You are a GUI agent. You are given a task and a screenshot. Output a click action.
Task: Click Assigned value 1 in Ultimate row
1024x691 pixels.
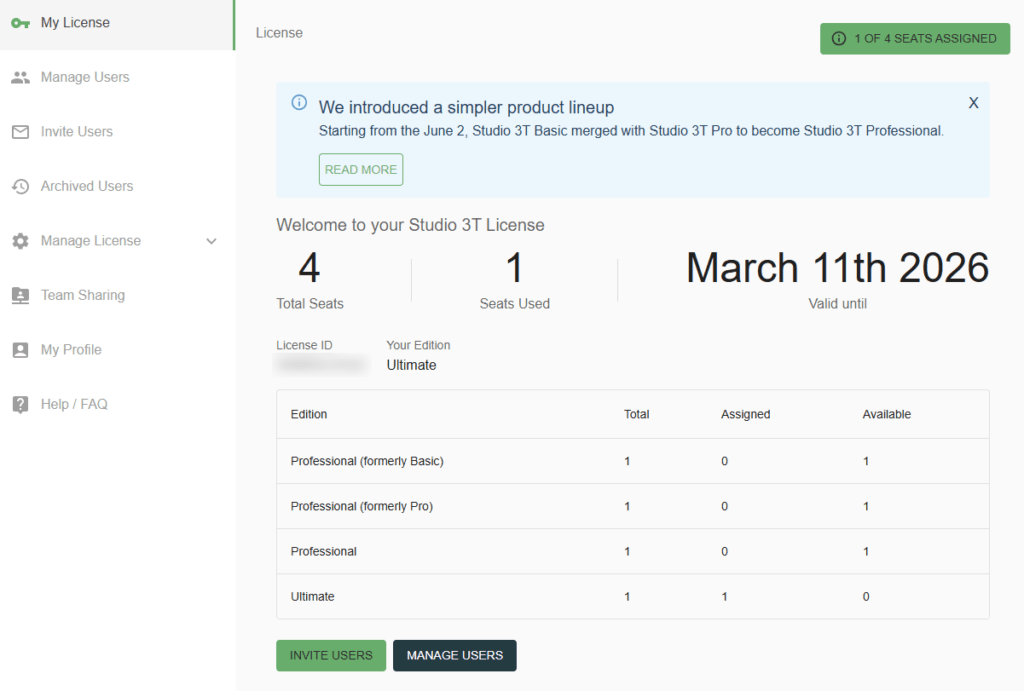(724, 596)
